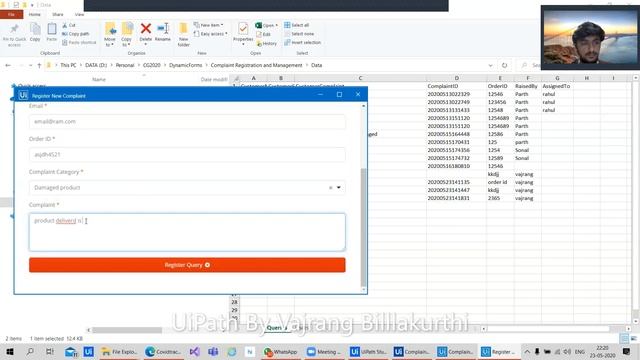Click Select all in ribbon

pos(297,25)
